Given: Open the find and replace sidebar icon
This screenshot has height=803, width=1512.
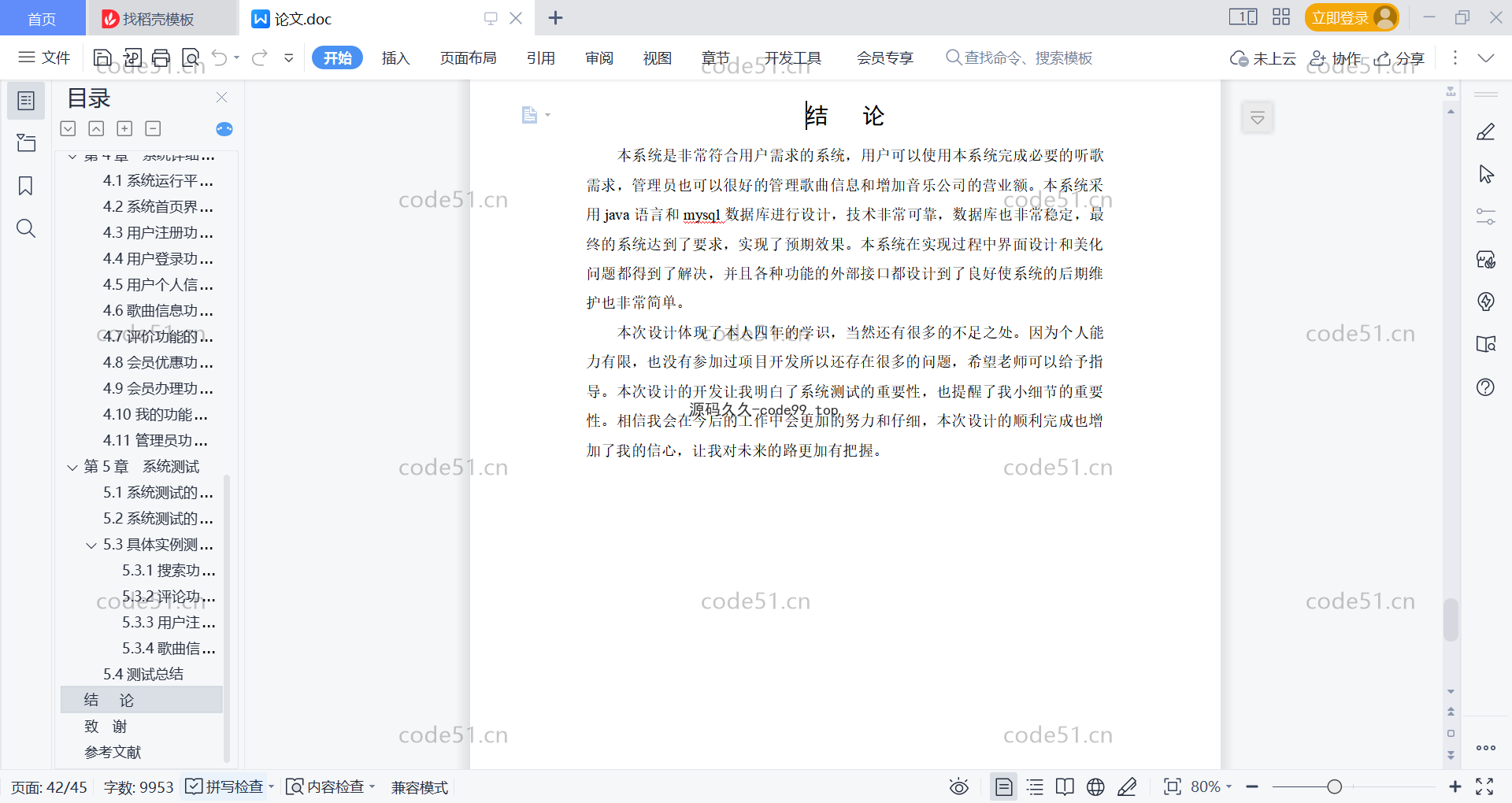Looking at the screenshot, I should tap(26, 228).
